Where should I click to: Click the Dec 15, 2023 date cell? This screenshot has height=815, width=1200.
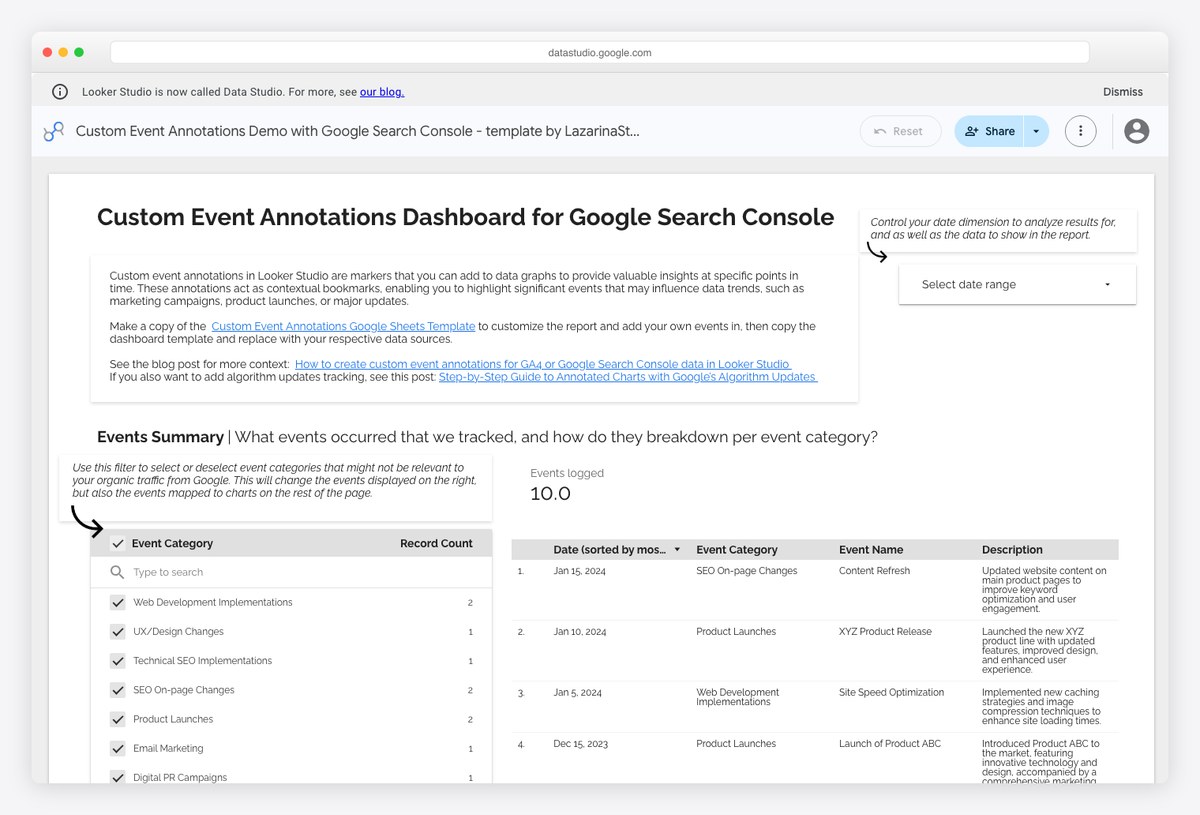[580, 744]
